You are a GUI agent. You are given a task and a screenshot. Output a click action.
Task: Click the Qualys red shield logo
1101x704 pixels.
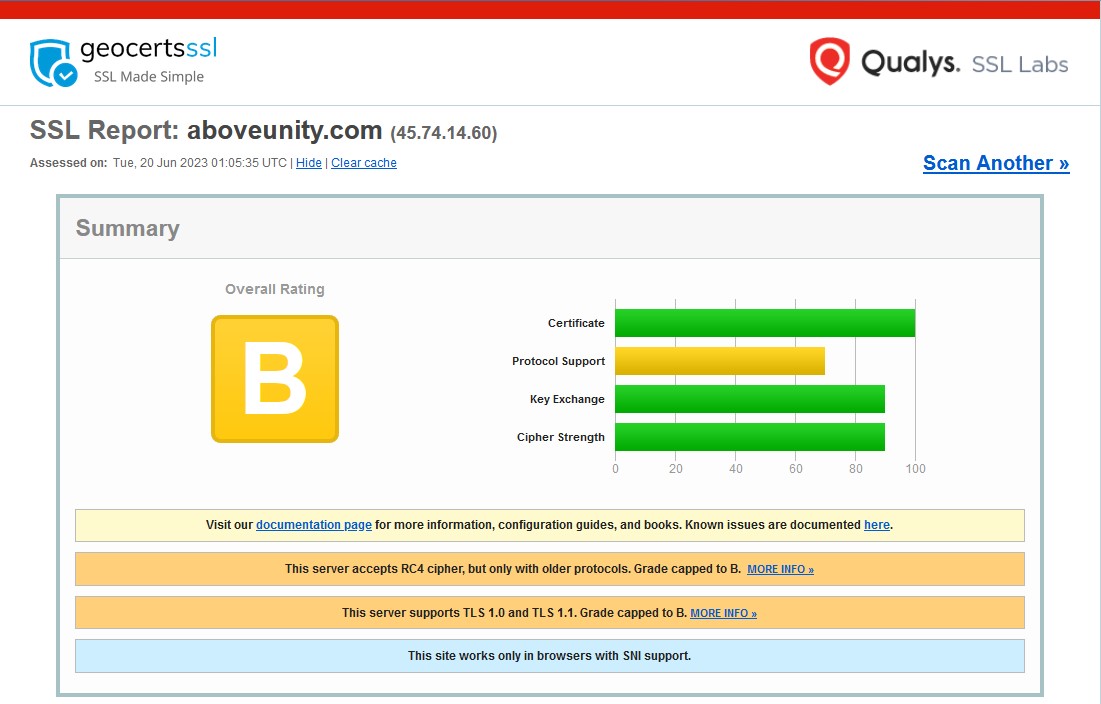(x=829, y=61)
